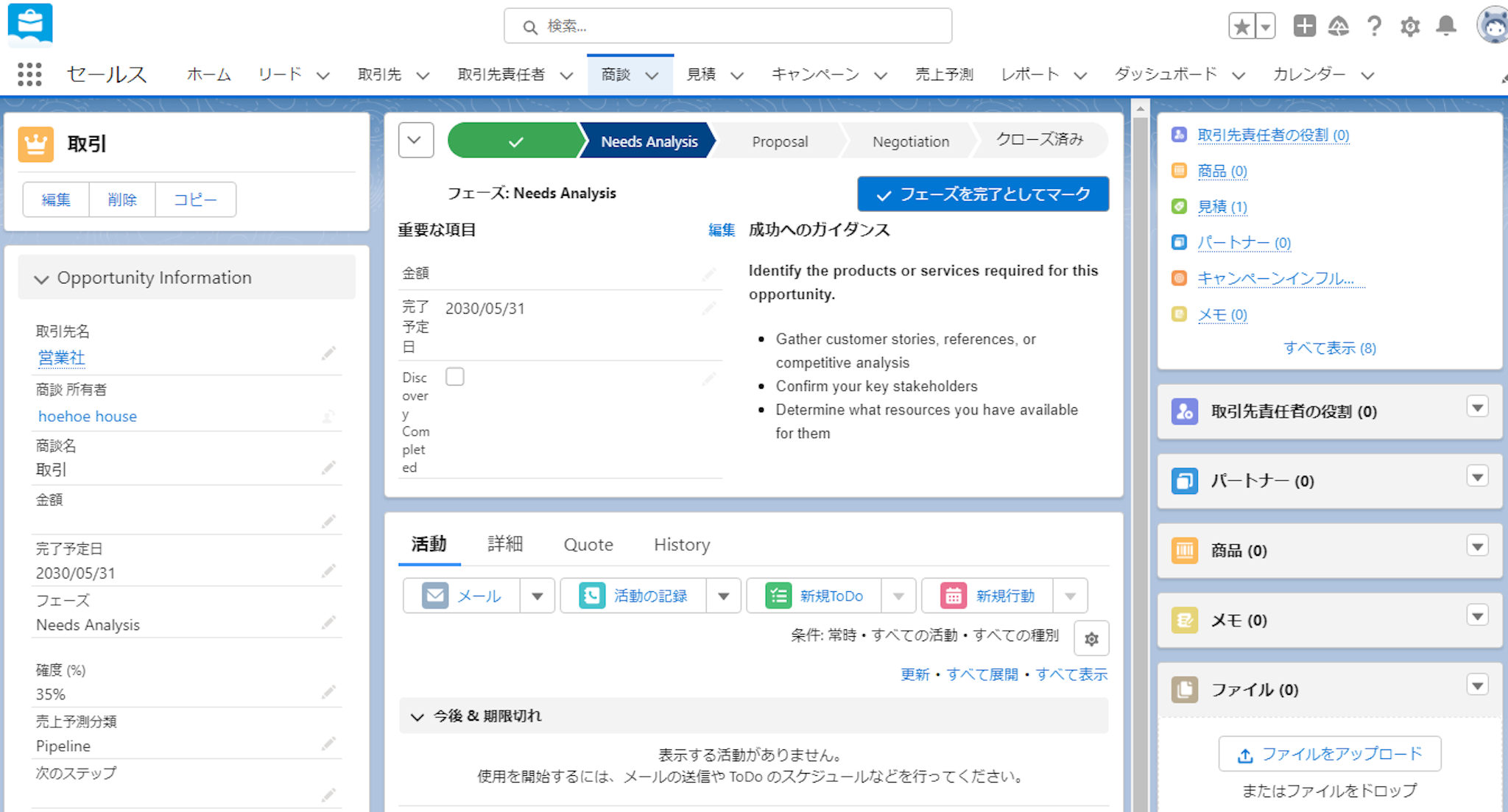Collapse the Opportunity Information section

point(41,278)
